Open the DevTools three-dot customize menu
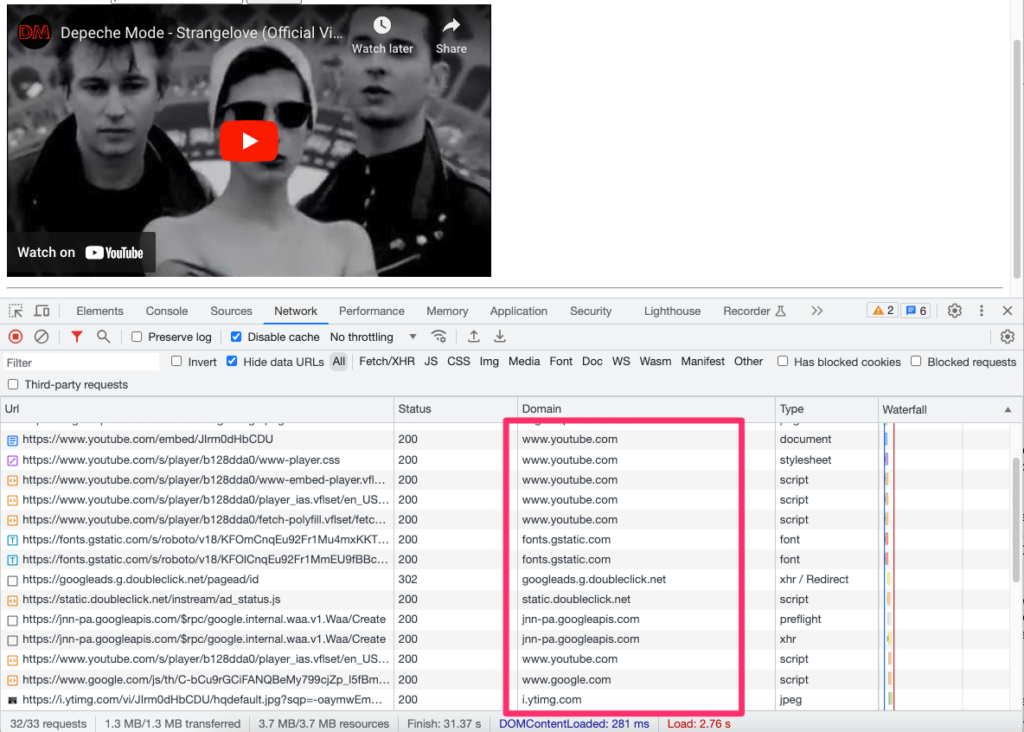The image size is (1024, 732). click(x=982, y=311)
